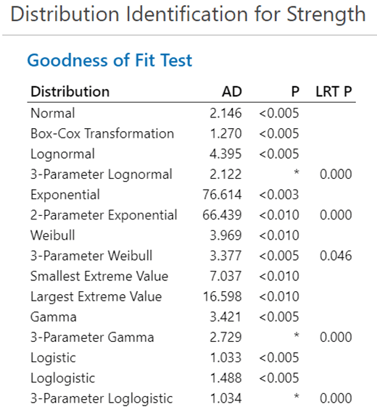Viewport: 377px width, 415px height.
Task: Click the Lognormal AD value 4.395
Action: (226, 154)
